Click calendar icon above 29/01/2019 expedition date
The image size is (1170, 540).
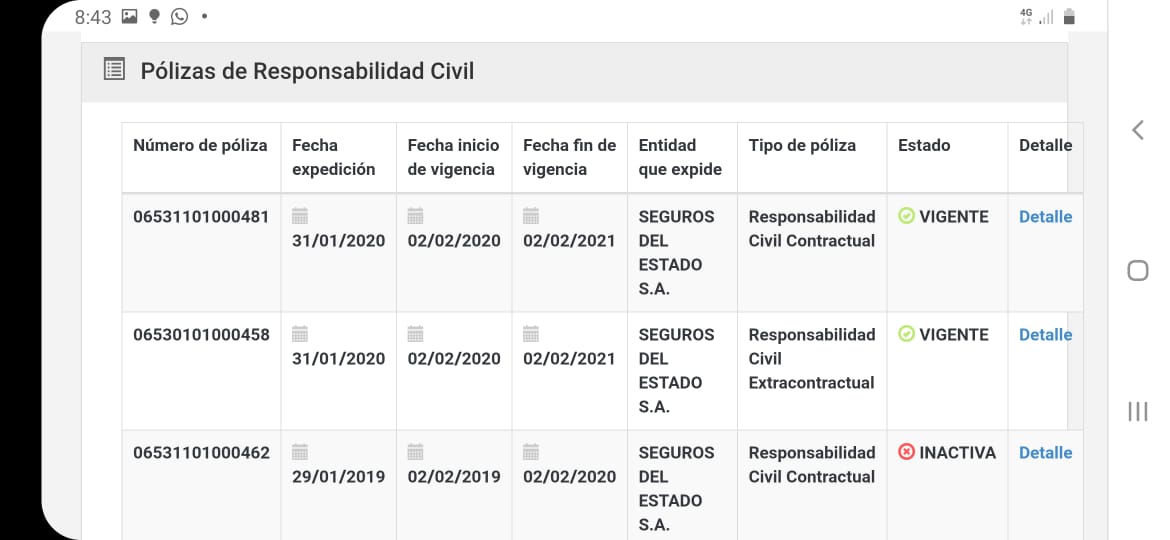[300, 452]
